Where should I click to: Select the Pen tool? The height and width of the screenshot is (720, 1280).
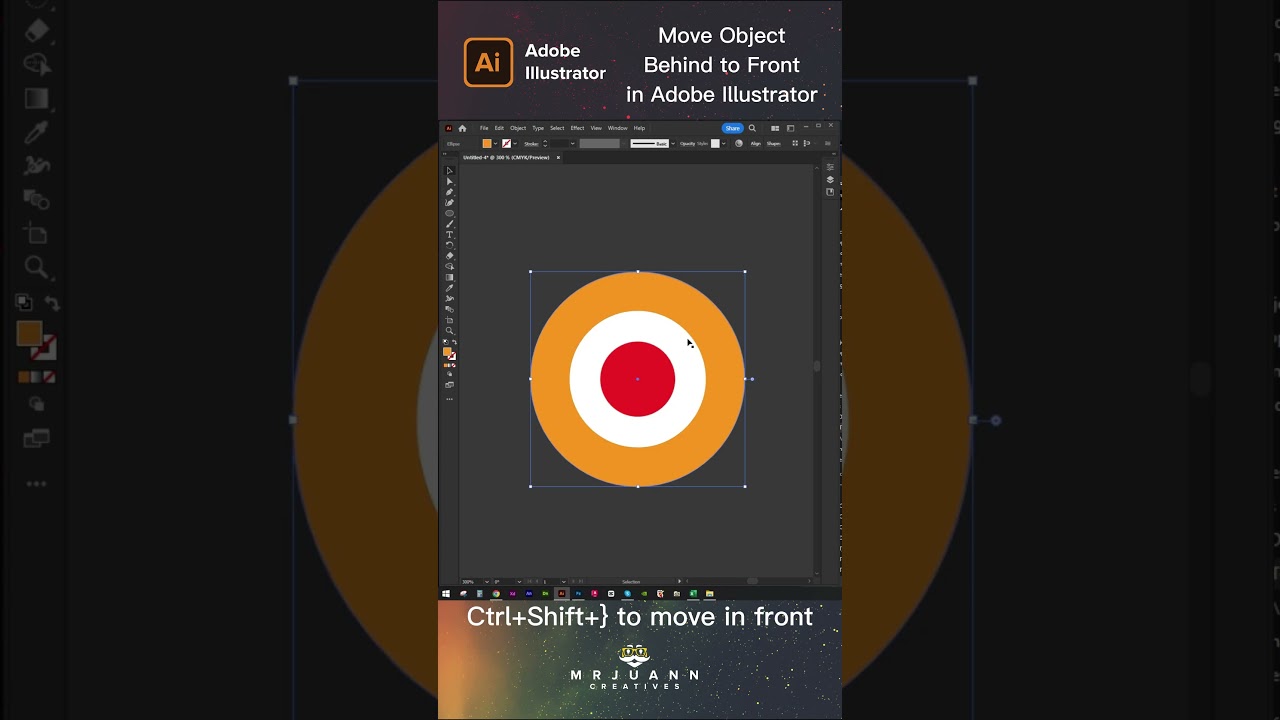(x=449, y=192)
